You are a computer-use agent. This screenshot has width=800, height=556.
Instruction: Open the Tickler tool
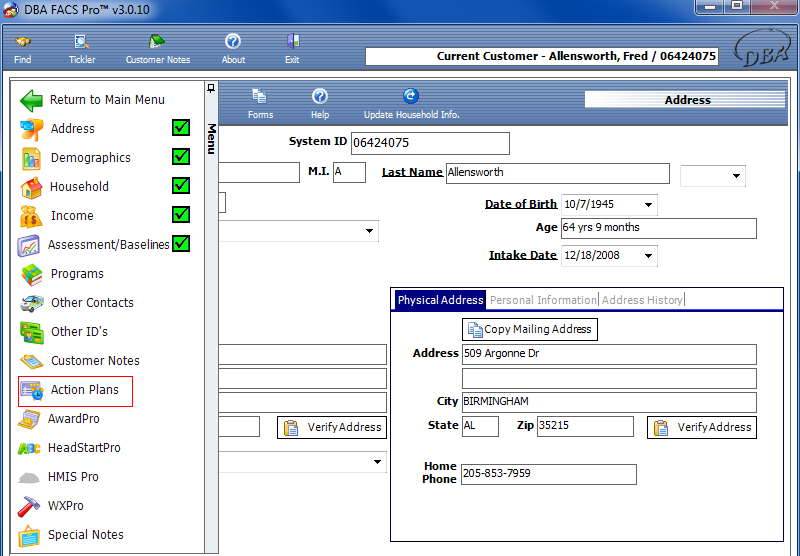coord(82,42)
